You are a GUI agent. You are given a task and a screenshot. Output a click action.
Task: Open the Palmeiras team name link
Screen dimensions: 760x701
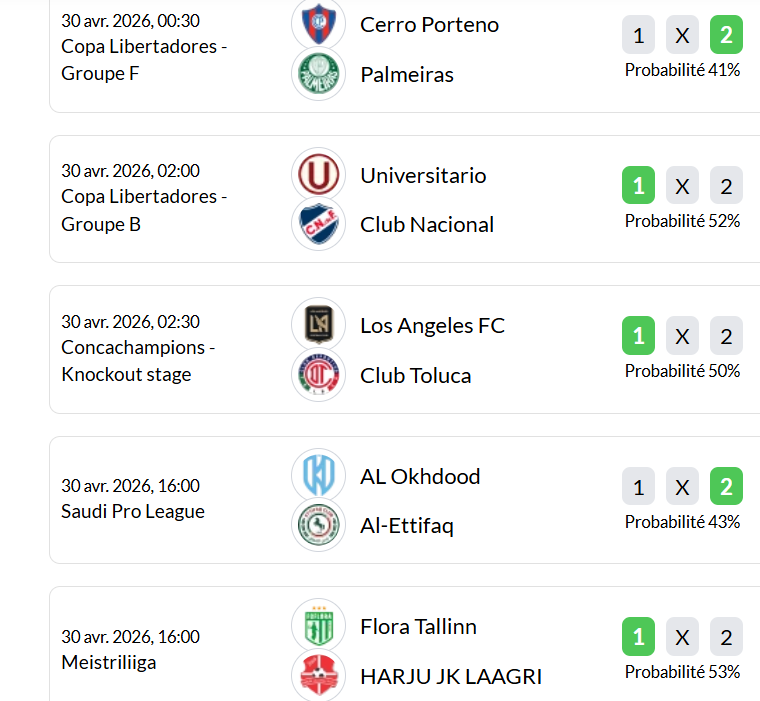[x=407, y=75]
